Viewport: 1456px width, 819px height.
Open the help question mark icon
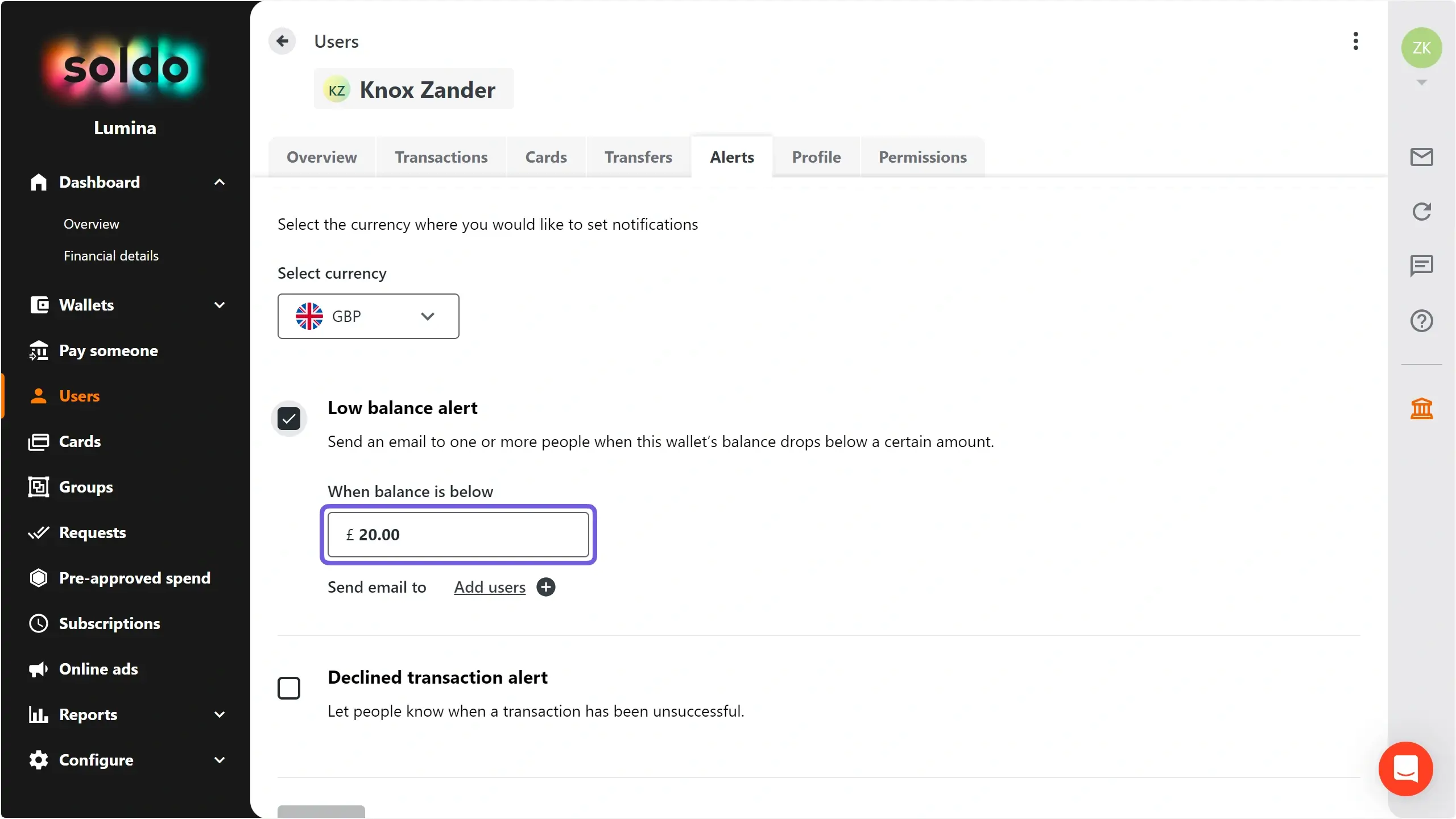click(x=1421, y=321)
